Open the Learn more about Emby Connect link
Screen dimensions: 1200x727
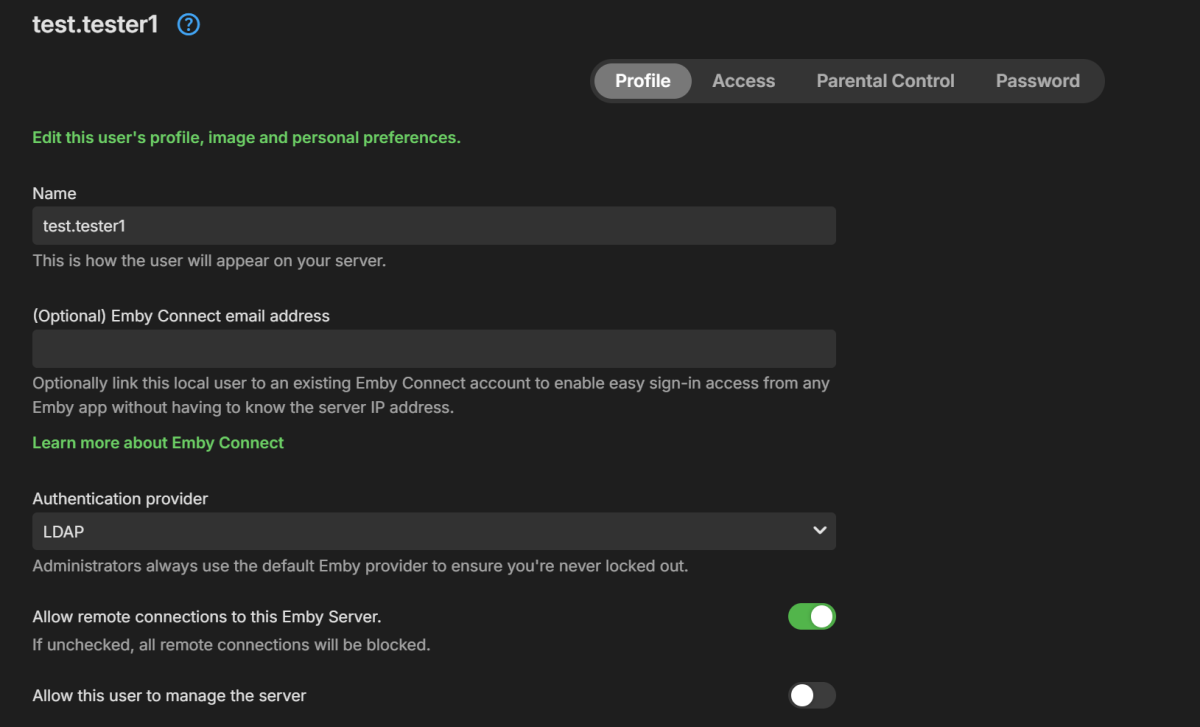pyautogui.click(x=158, y=442)
